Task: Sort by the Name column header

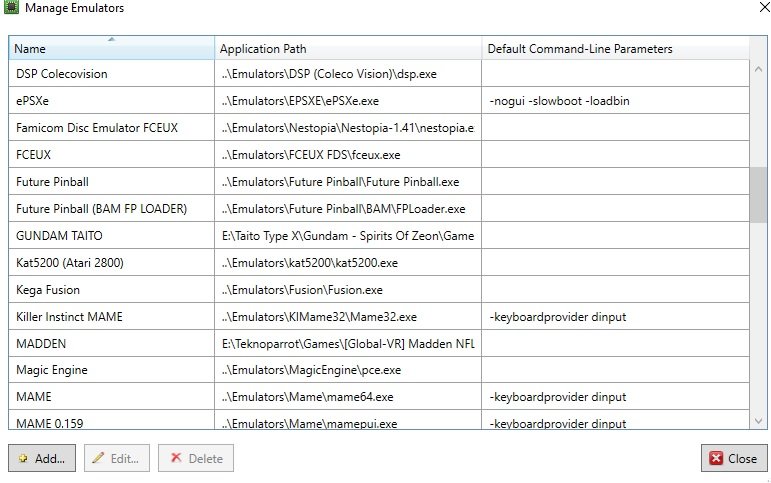Action: pyautogui.click(x=112, y=48)
